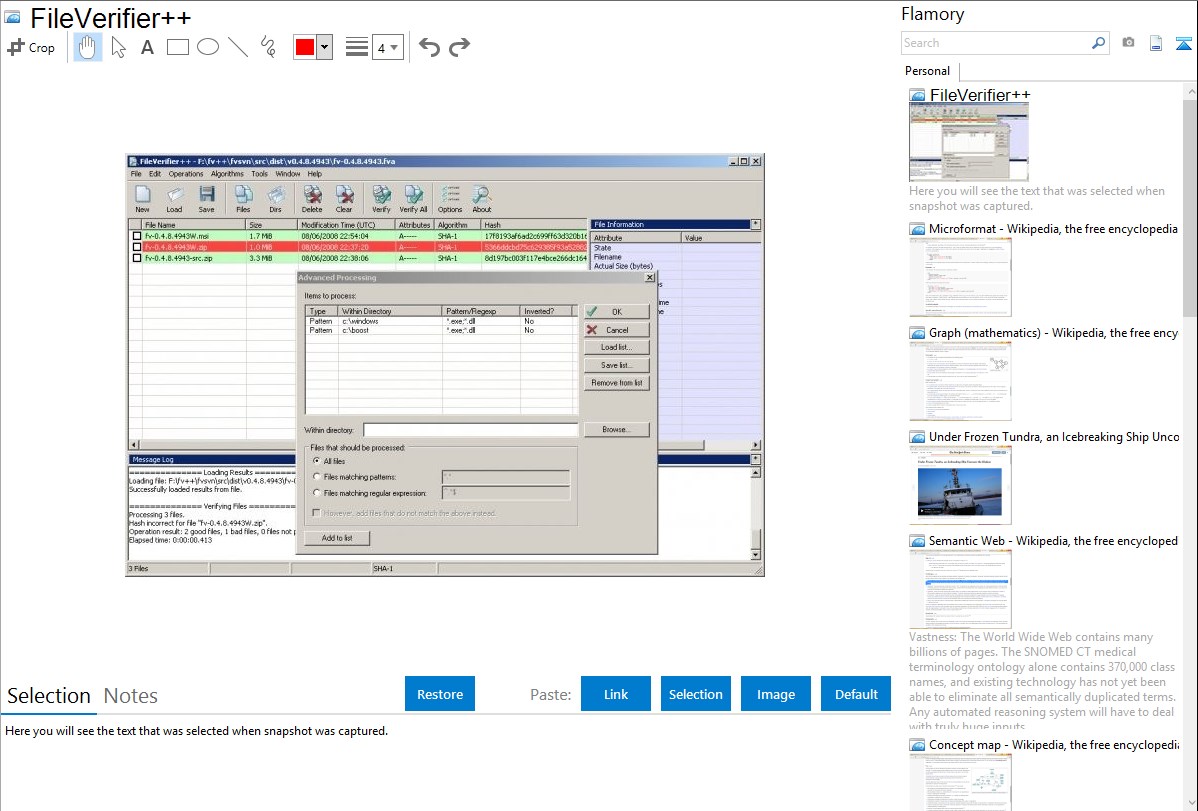Choose the freehand scribble tool

click(x=267, y=47)
